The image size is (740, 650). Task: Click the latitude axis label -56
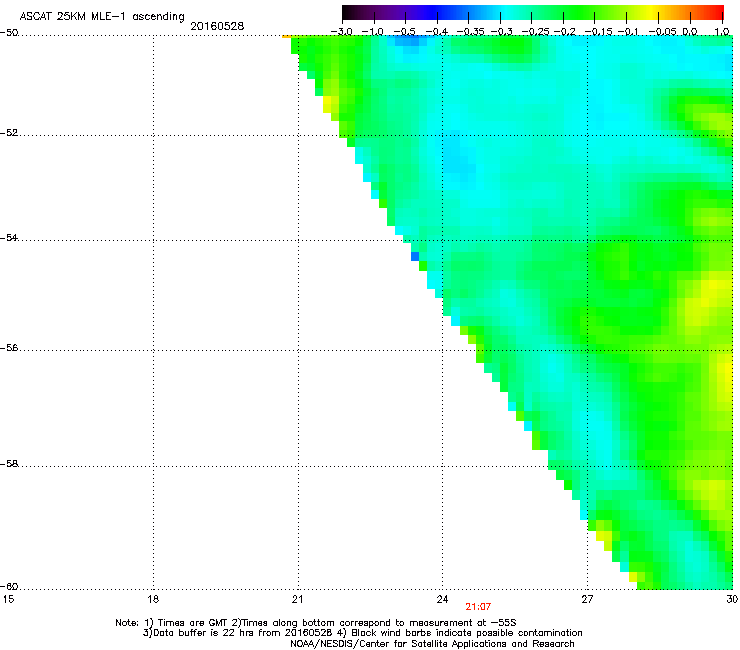tap(9, 348)
